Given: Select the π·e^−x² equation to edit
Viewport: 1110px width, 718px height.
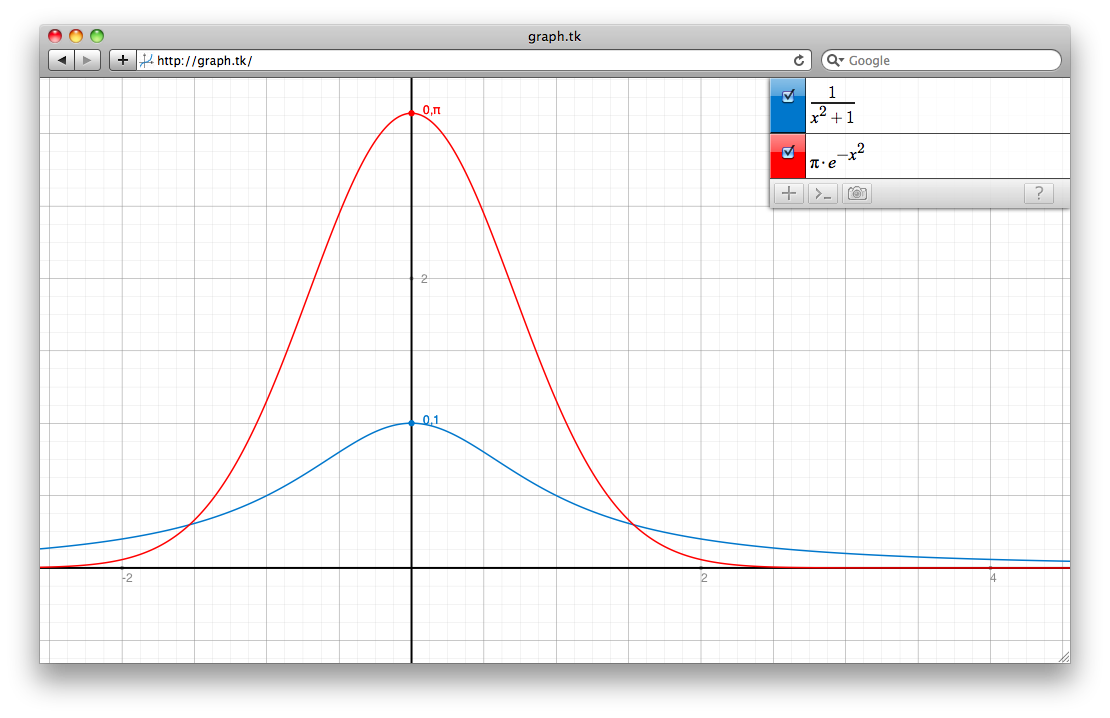Looking at the screenshot, I should click(x=837, y=157).
